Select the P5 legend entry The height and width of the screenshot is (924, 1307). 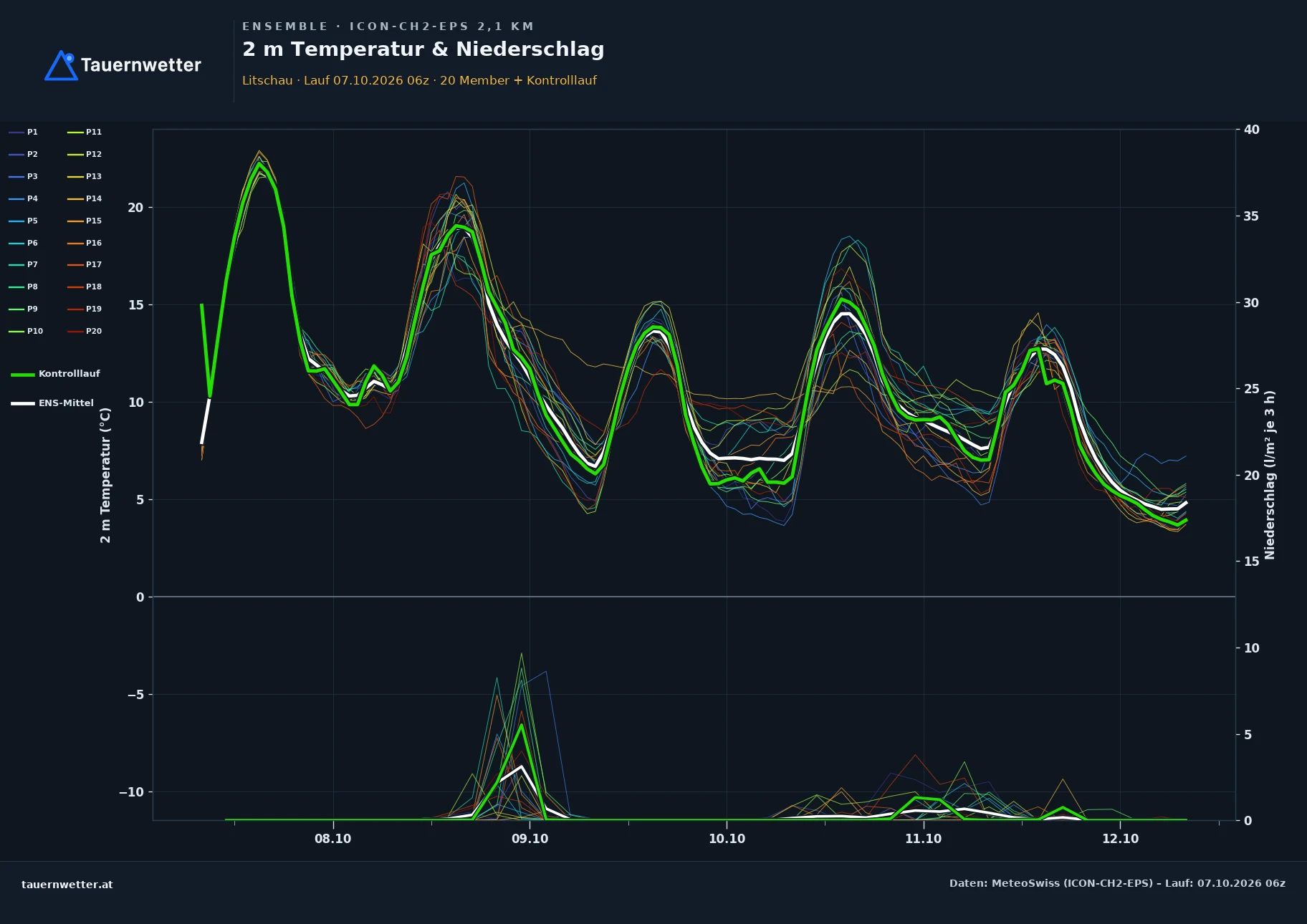(x=24, y=221)
